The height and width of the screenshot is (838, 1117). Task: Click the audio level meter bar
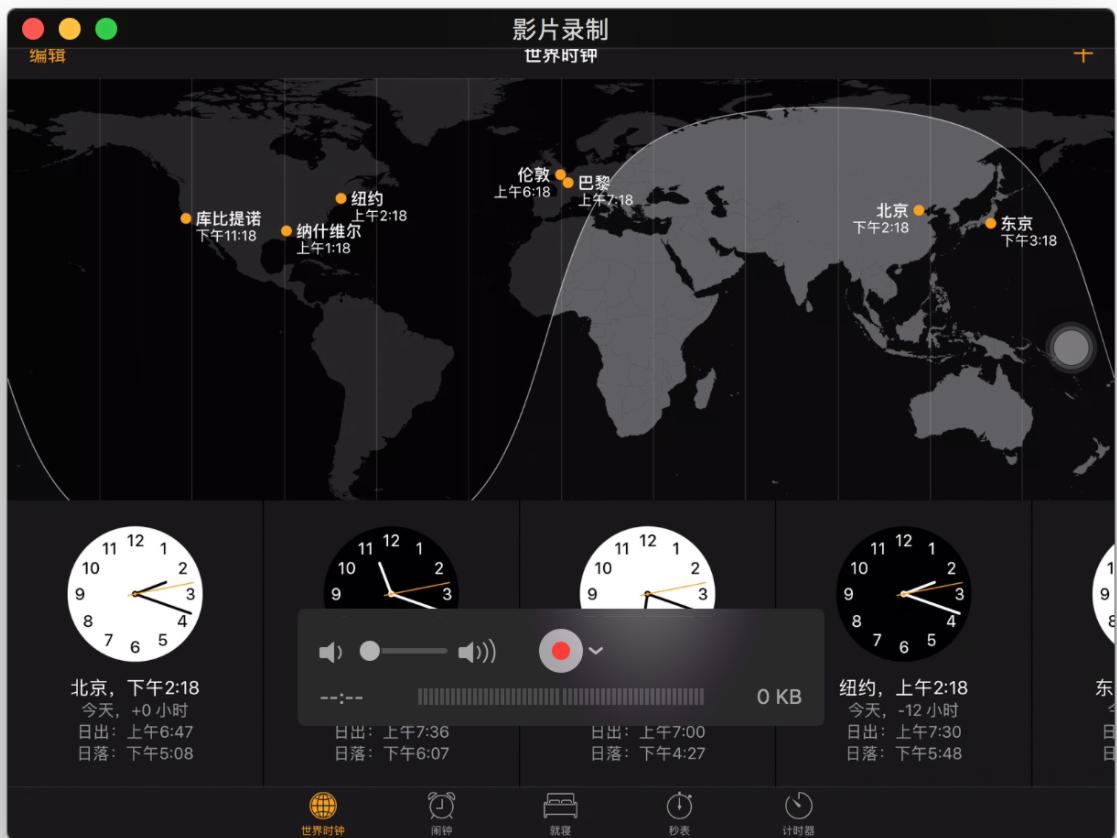tap(560, 697)
